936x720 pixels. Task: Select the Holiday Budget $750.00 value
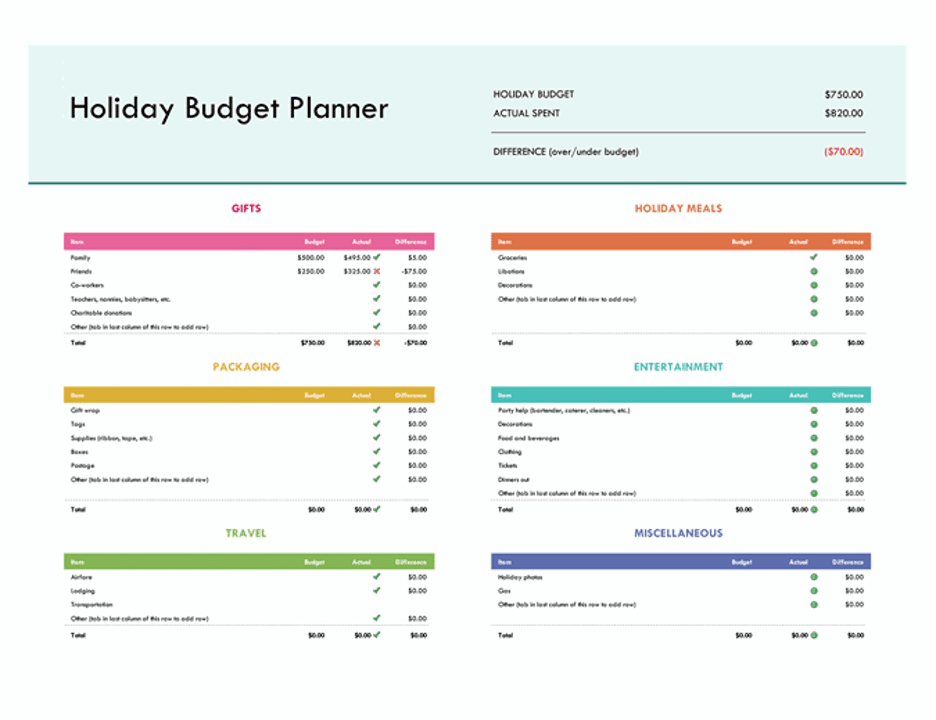pos(843,94)
